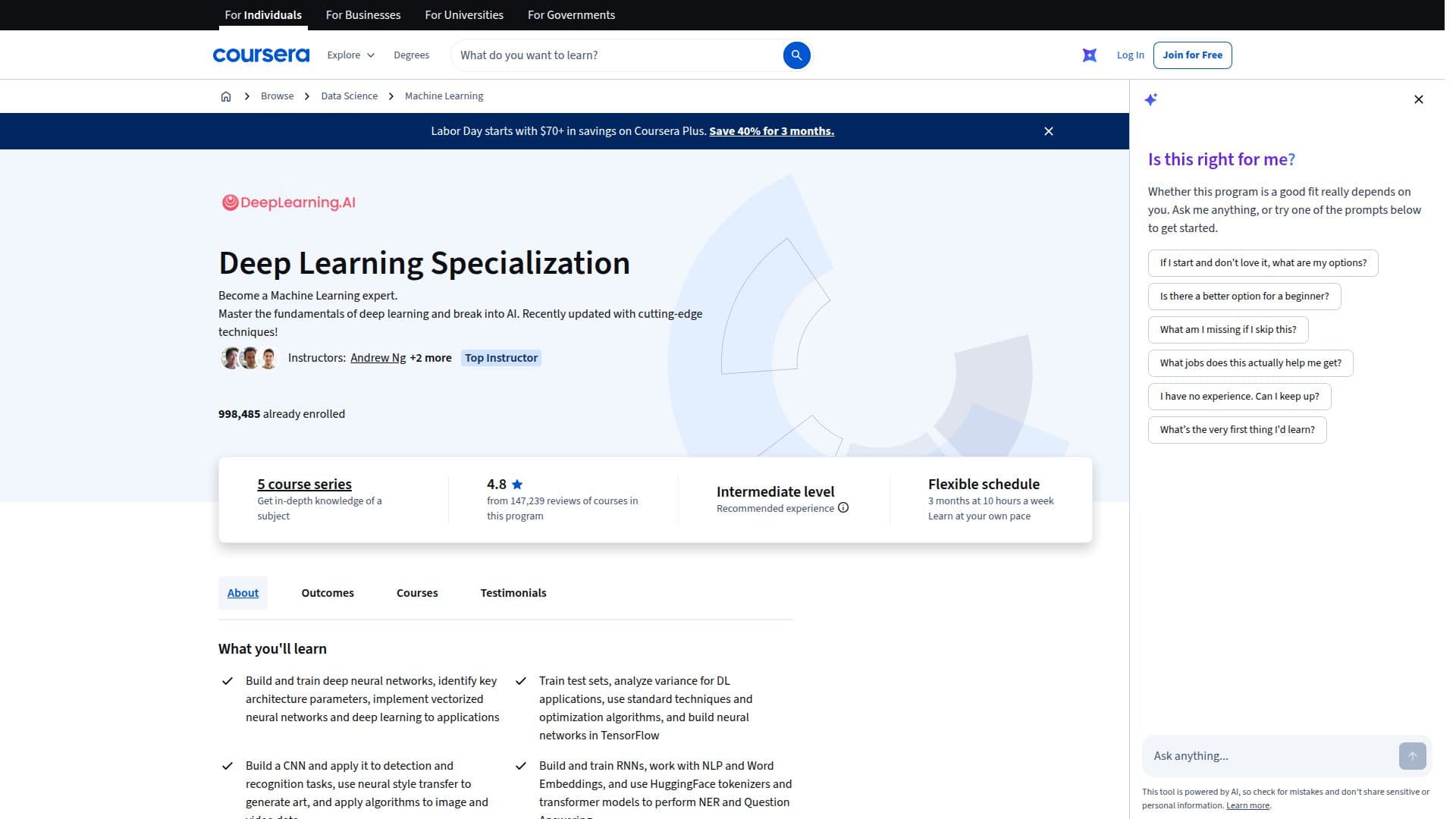Choose prompt 'If I start and don't love it'
The height and width of the screenshot is (819, 1456).
(x=1263, y=263)
